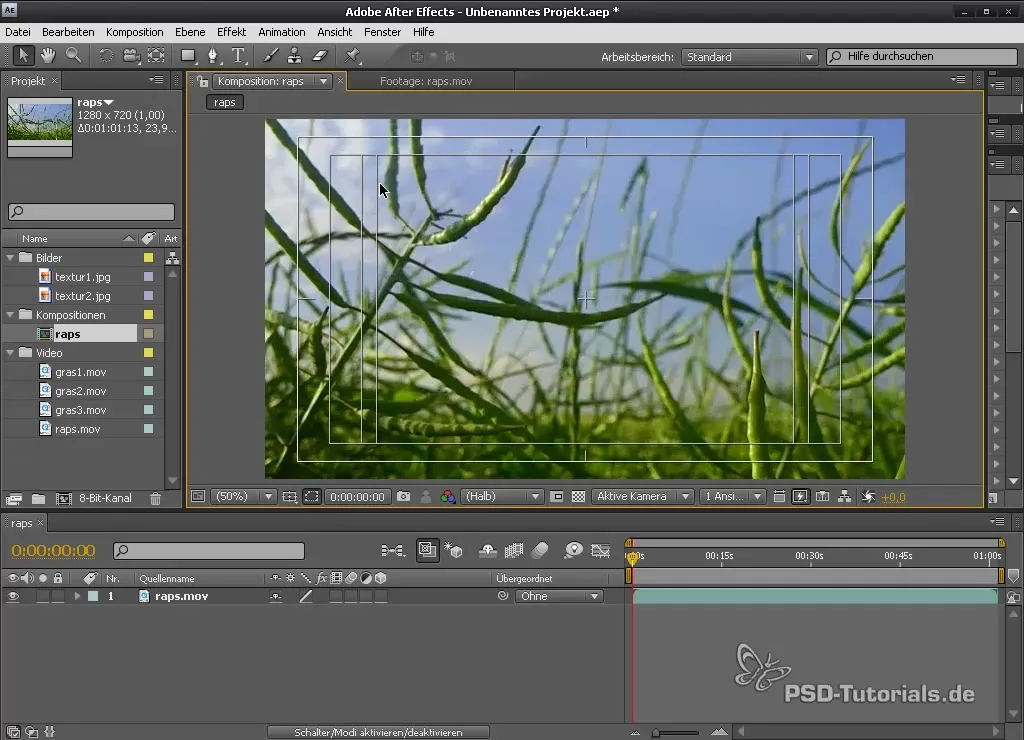Open the Ebene menu
Image resolution: width=1024 pixels, height=740 pixels.
(190, 32)
